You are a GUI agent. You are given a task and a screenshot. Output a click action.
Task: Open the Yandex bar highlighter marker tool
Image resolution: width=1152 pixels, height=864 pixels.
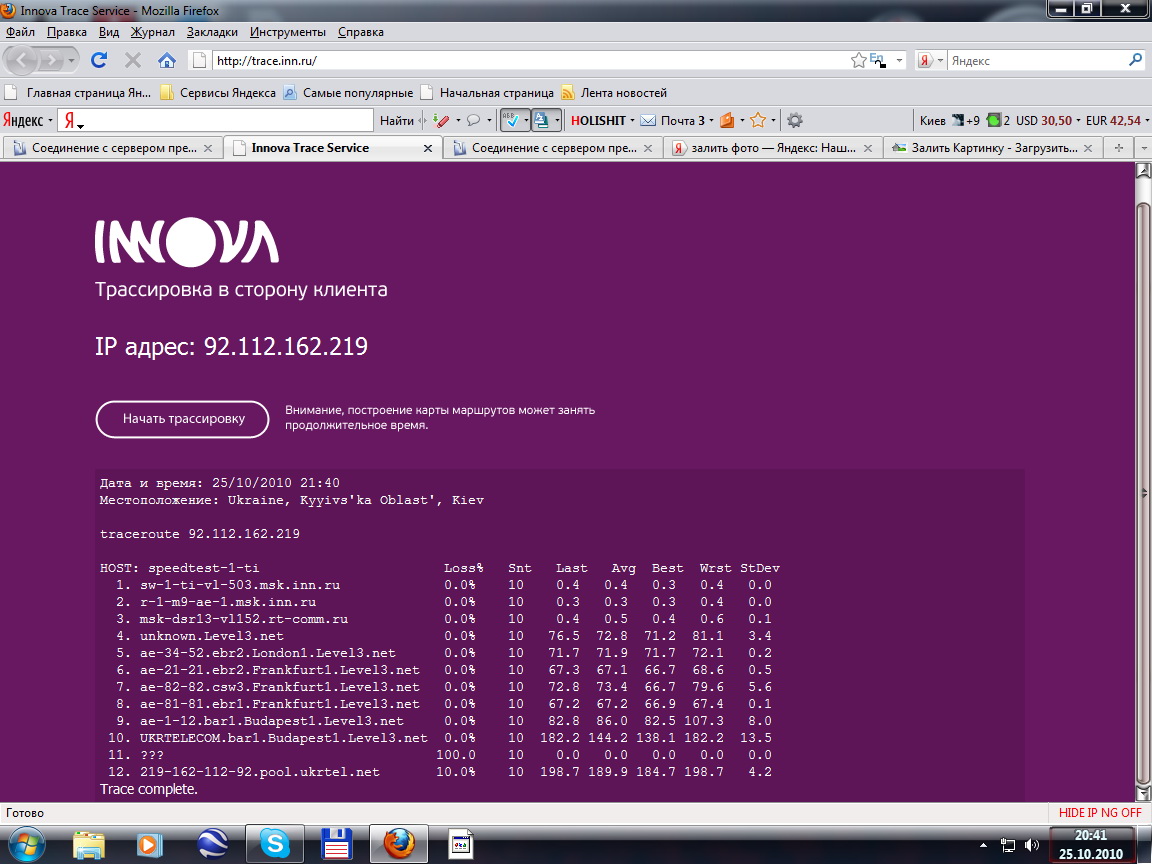tap(441, 120)
